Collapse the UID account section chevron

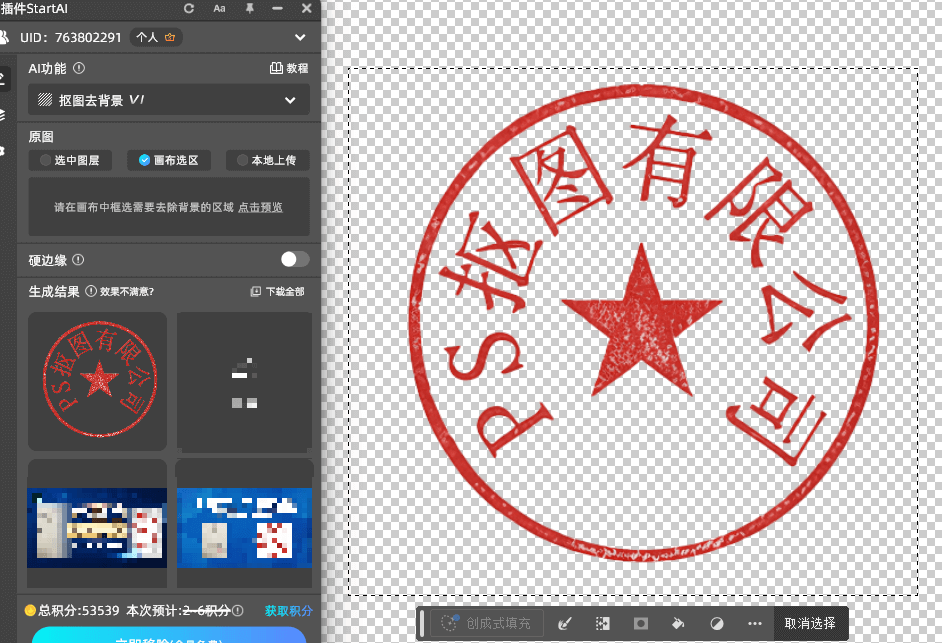click(298, 37)
